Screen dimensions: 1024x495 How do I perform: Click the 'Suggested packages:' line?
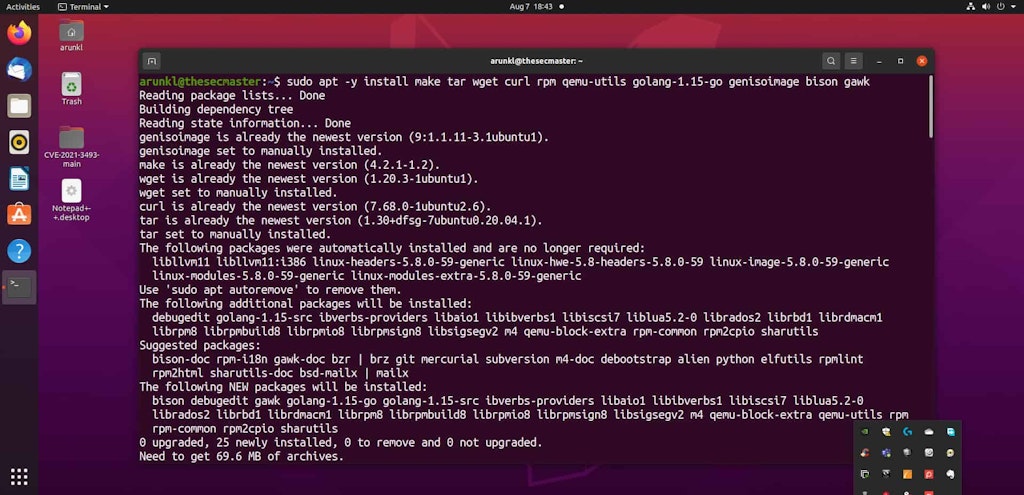200,345
